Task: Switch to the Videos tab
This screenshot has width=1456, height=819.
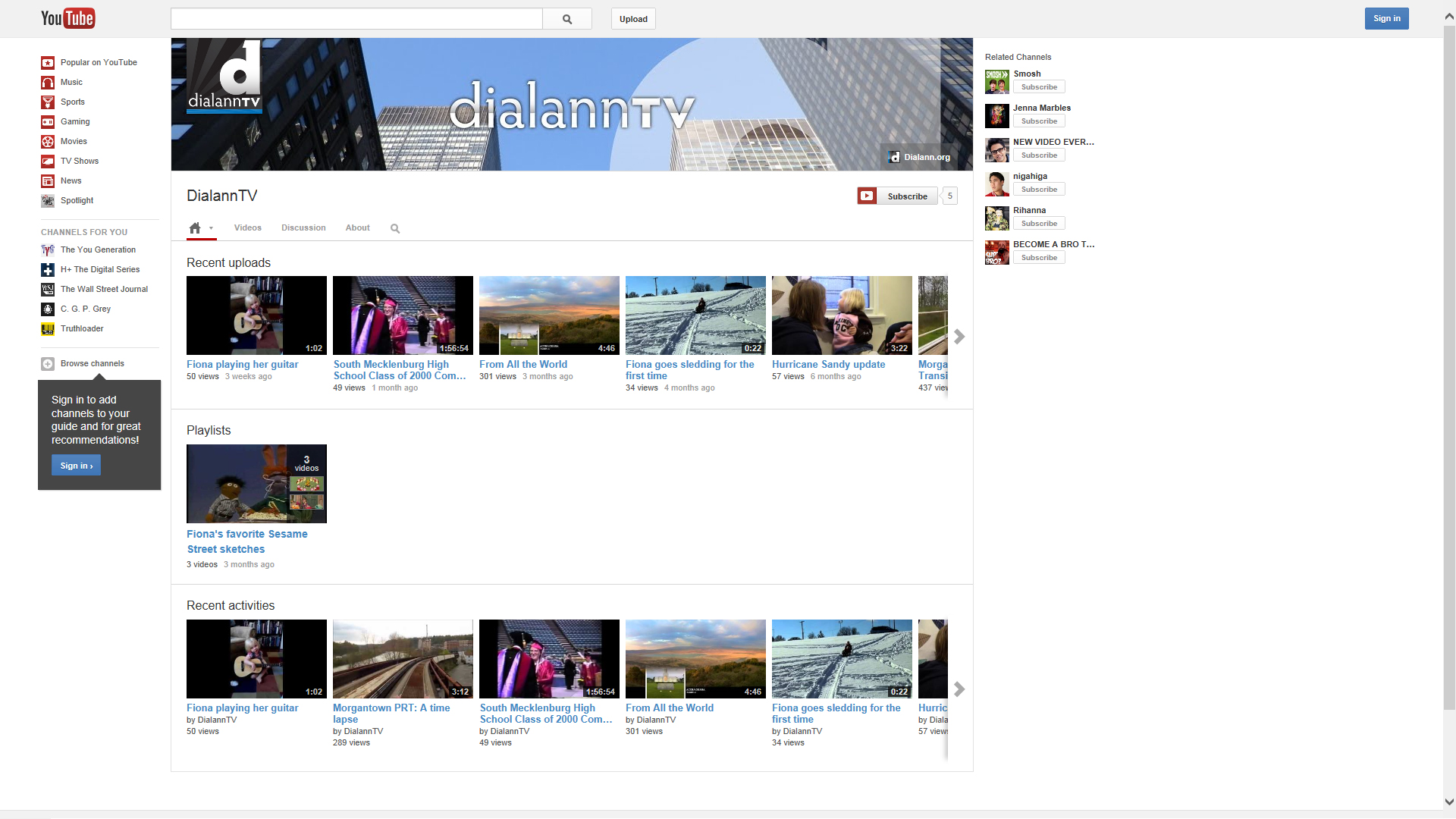Action: 248,227
